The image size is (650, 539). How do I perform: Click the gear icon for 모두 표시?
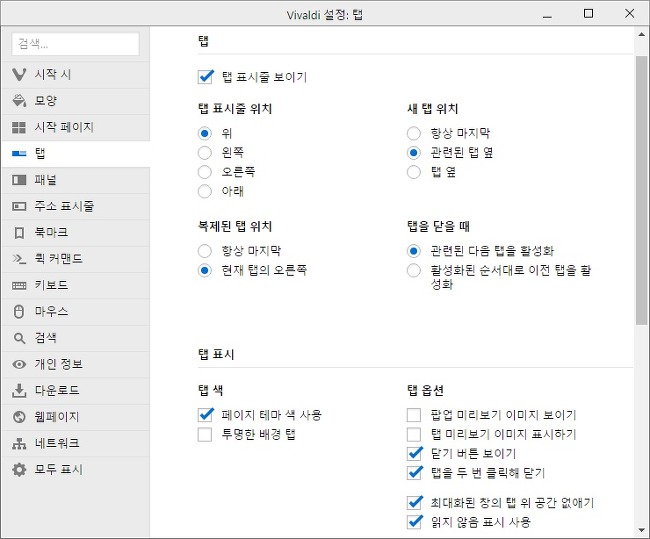19,470
